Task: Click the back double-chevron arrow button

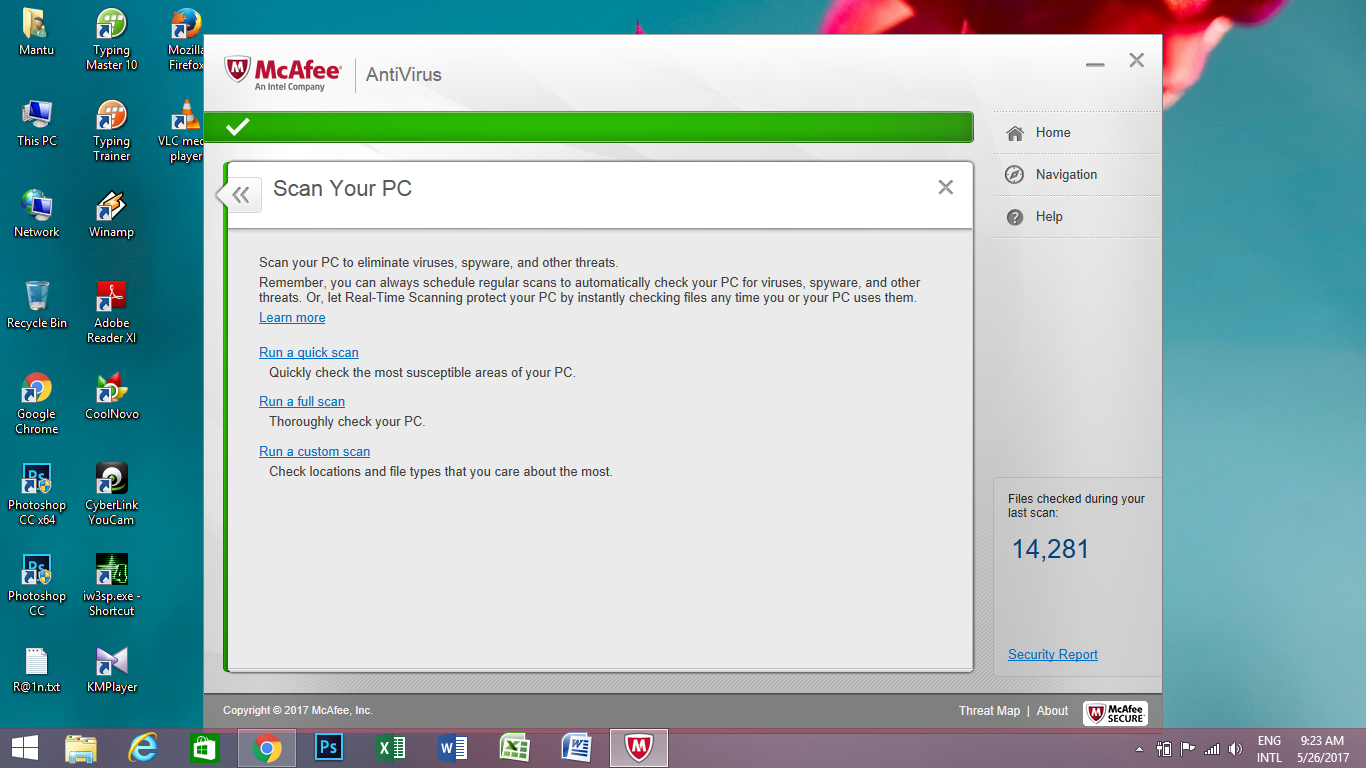Action: coord(240,195)
